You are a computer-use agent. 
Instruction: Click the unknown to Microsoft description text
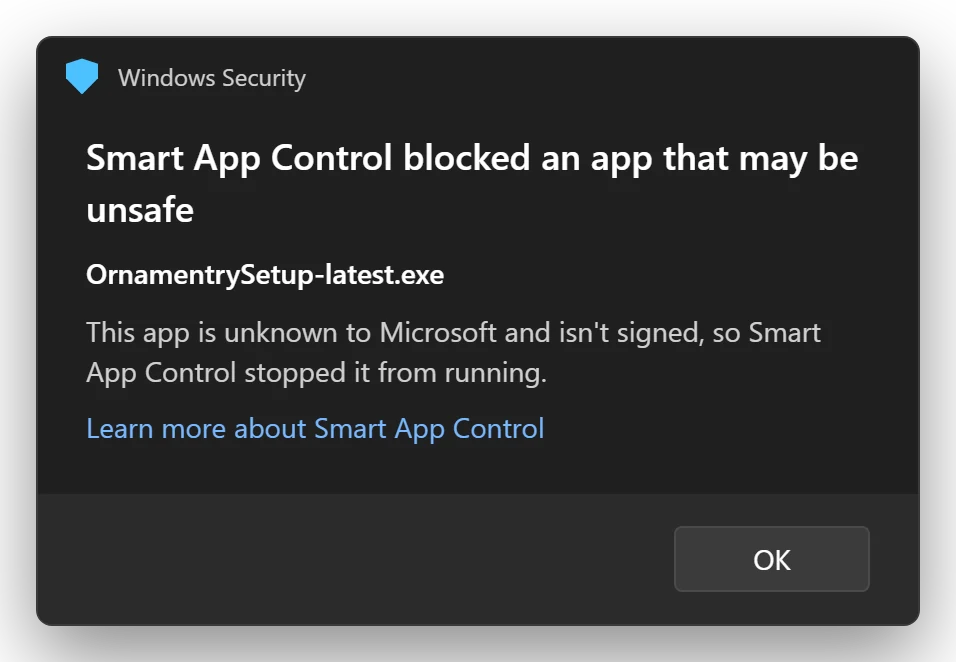pos(453,352)
